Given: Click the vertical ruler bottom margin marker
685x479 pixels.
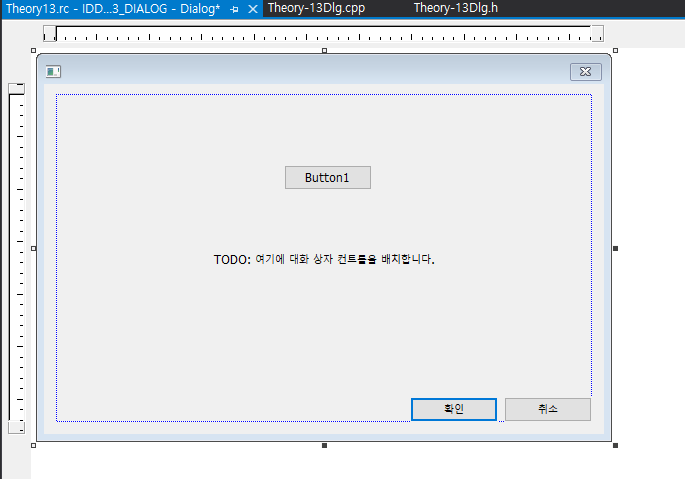Looking at the screenshot, I should 17,427.
